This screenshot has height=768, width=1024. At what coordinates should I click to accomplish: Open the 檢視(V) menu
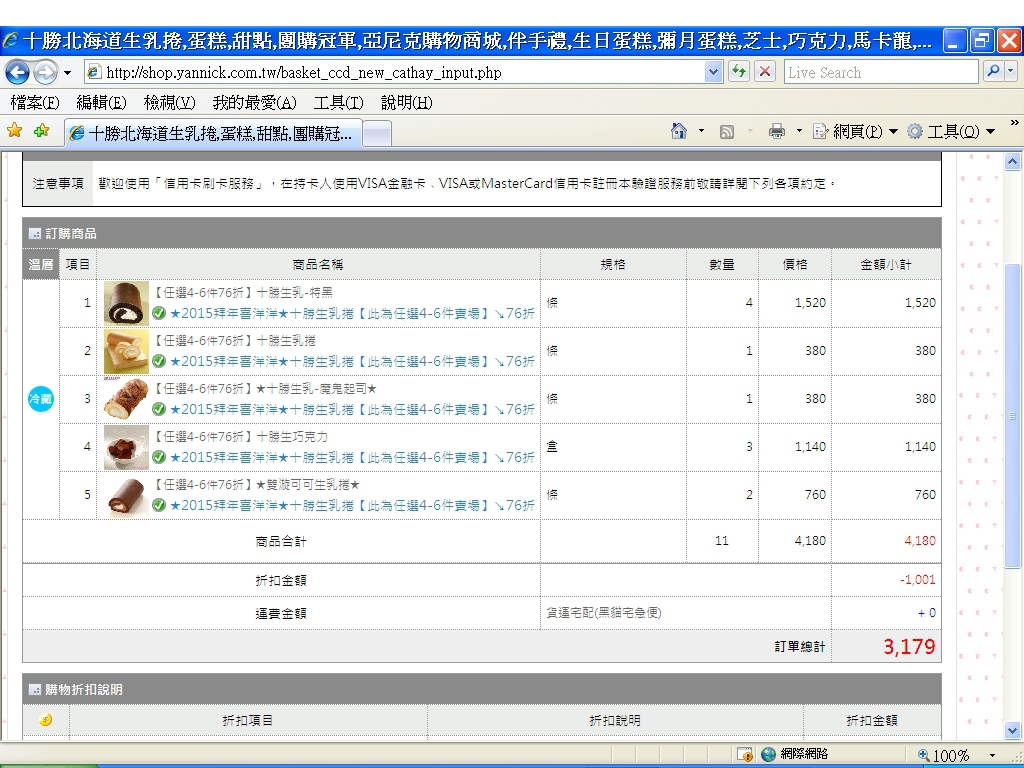pos(170,103)
